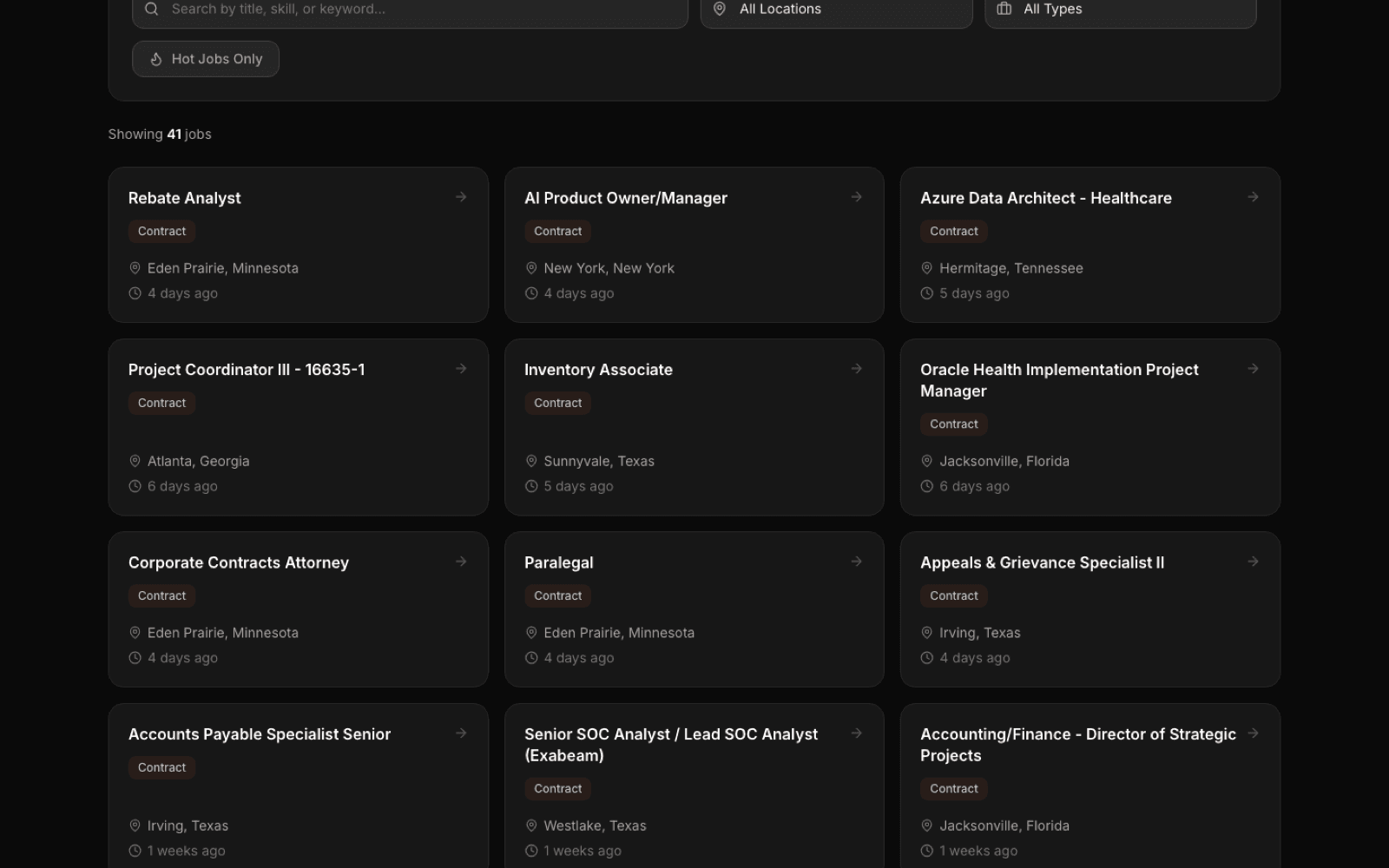Open the Paralegal job listing
Screen dimensions: 1389x868
coord(559,562)
